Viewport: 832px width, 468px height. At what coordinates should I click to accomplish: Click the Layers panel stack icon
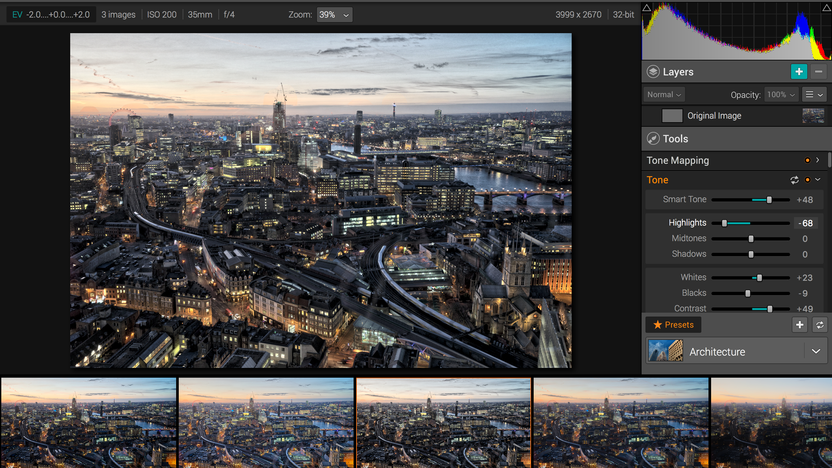click(x=653, y=72)
